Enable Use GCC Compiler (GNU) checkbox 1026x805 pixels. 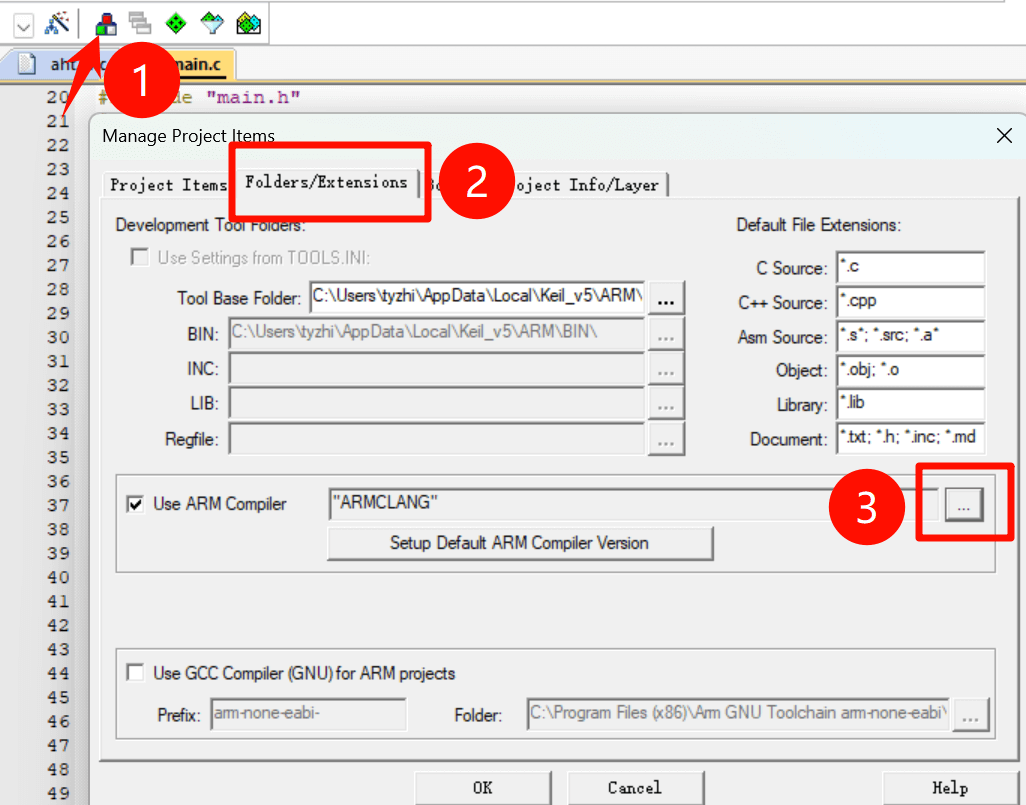click(135, 673)
